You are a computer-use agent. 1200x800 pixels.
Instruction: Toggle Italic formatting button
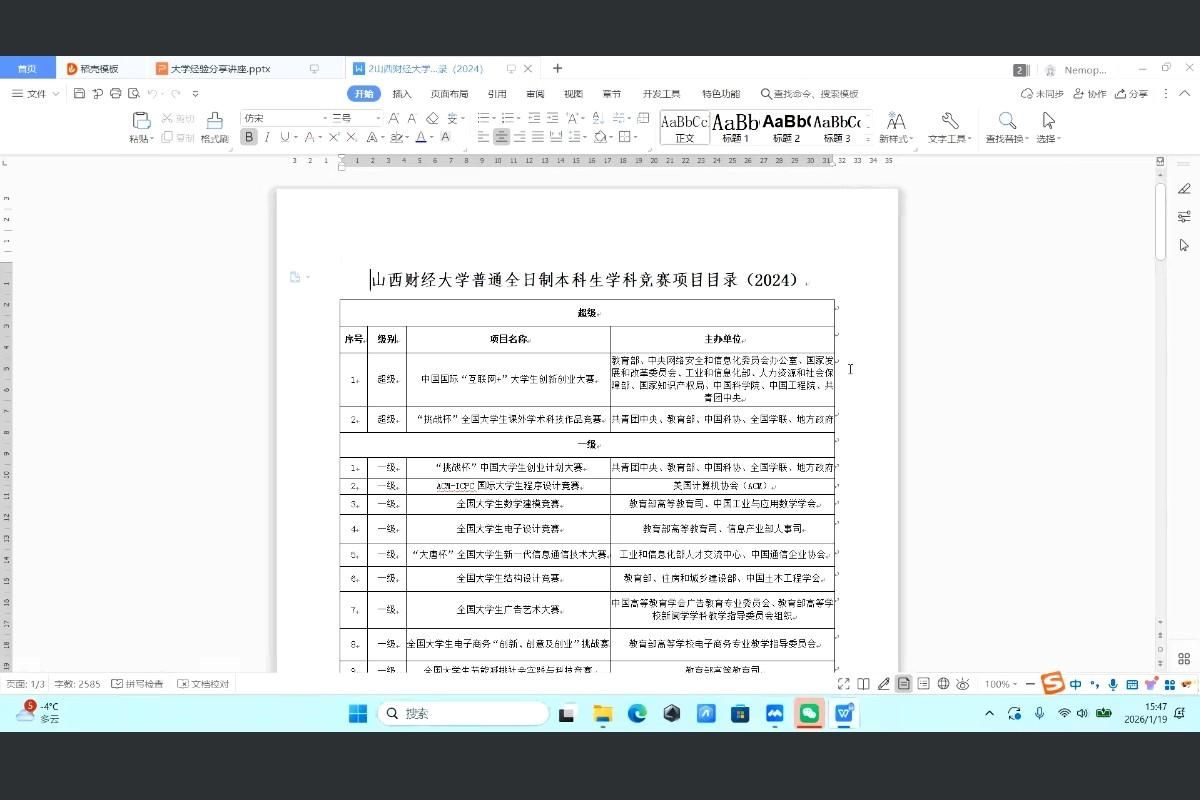click(x=267, y=137)
